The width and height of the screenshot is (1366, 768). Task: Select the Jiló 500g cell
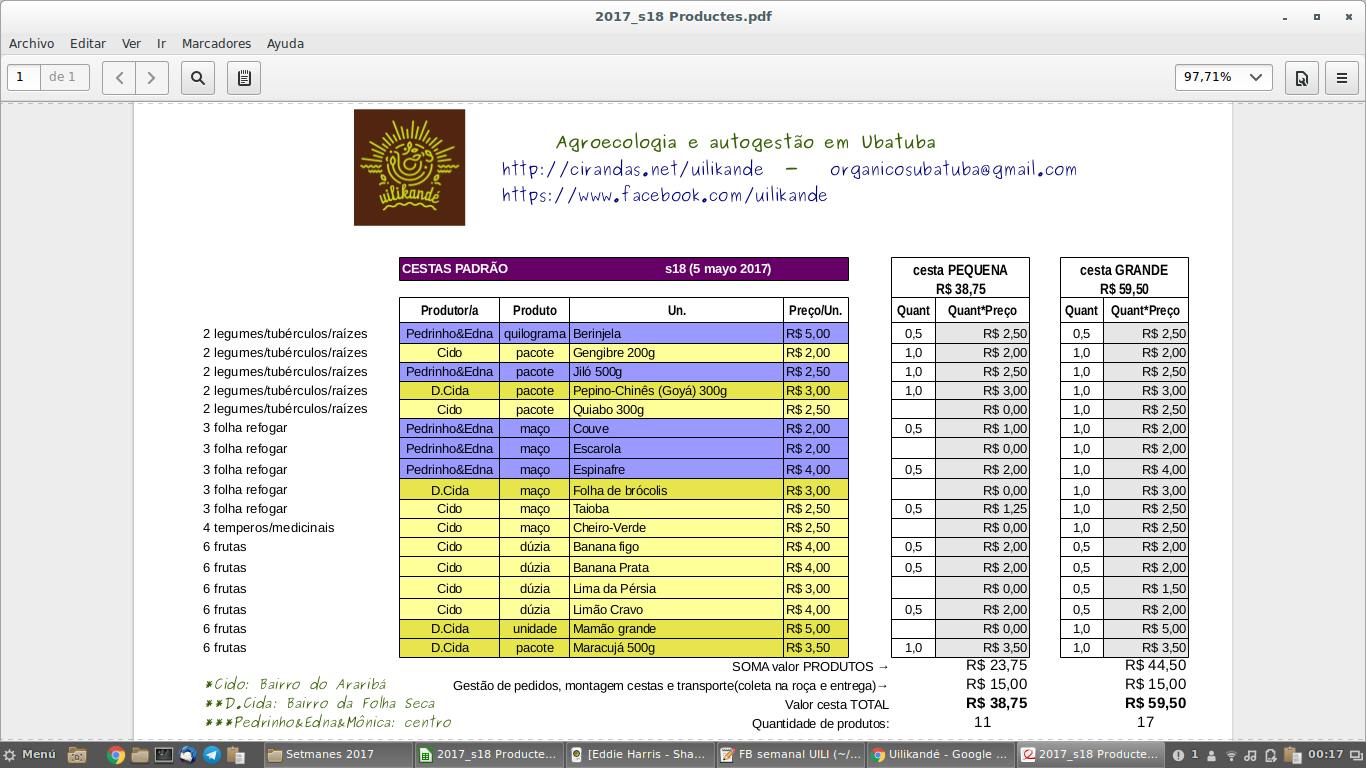coord(676,372)
